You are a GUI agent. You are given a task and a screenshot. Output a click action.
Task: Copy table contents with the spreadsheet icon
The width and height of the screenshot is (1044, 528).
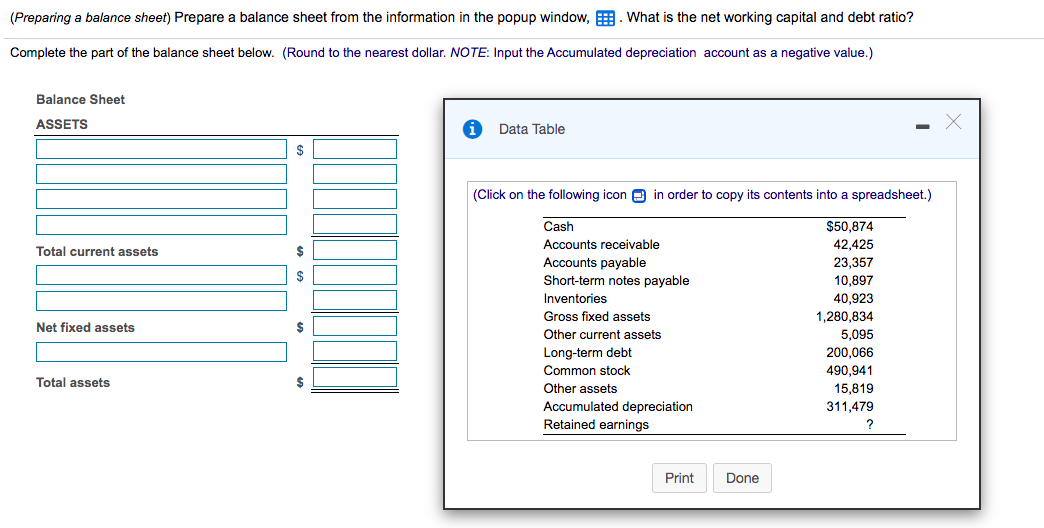(639, 196)
